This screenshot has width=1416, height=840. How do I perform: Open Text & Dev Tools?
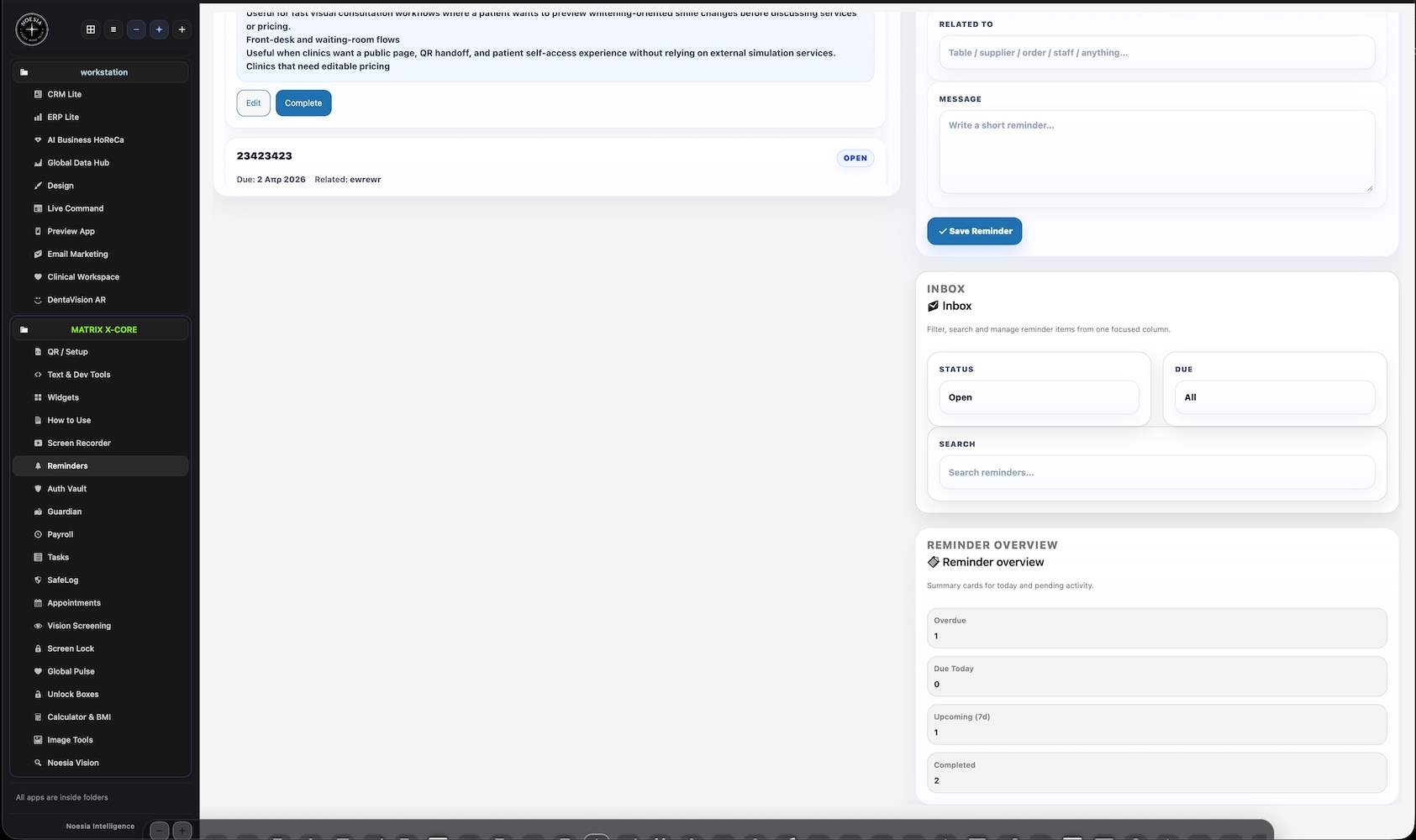(101, 375)
